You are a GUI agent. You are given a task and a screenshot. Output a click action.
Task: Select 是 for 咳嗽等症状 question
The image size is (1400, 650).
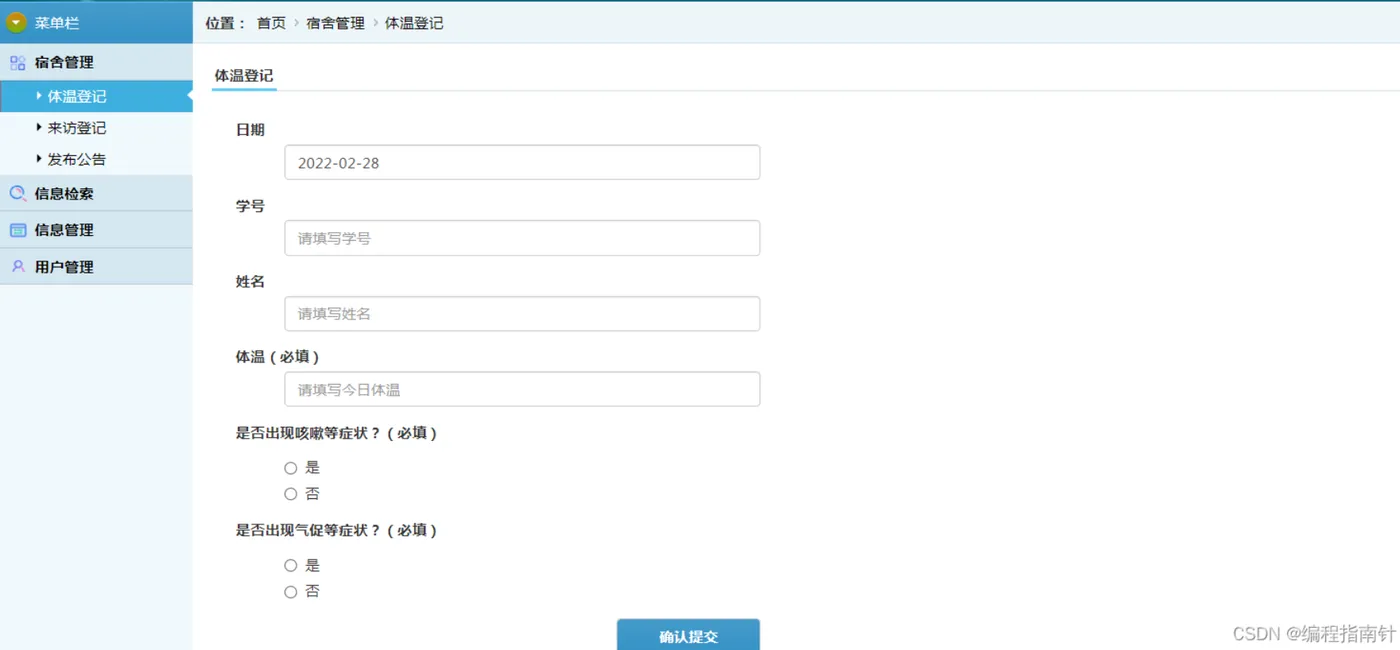291,468
